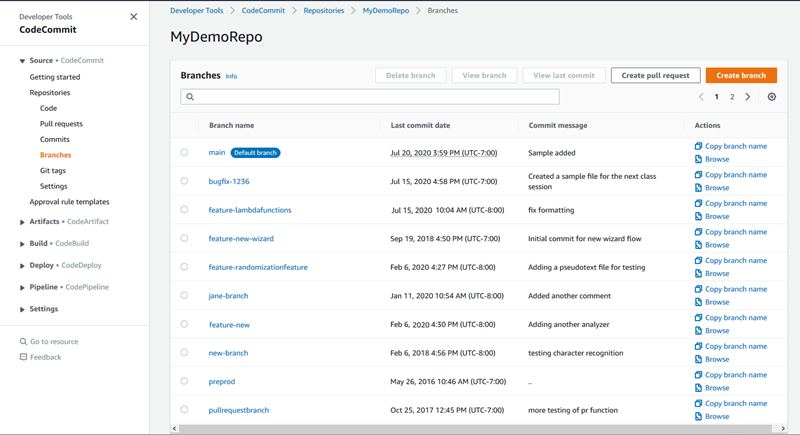
Task: Select the pullrequestbranch radio button
Action: click(x=184, y=410)
